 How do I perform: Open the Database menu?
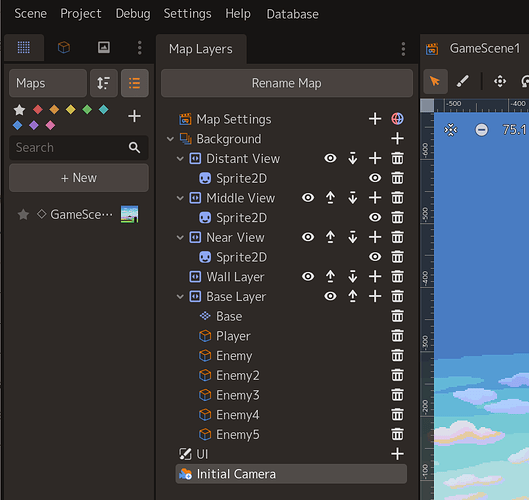[x=293, y=14]
